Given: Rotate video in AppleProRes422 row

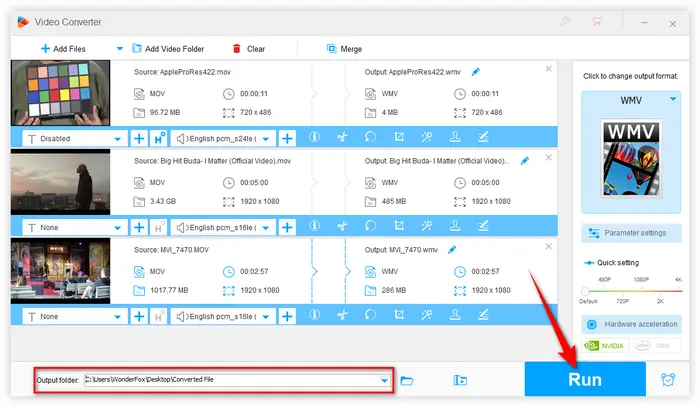Looking at the screenshot, I should [x=370, y=137].
